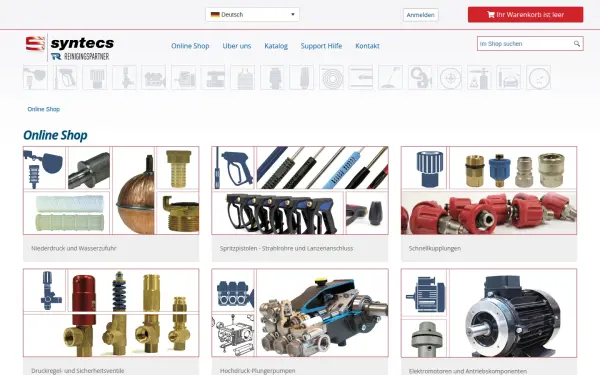Click the magnifier search icon
The image size is (600, 375).
[x=577, y=44]
